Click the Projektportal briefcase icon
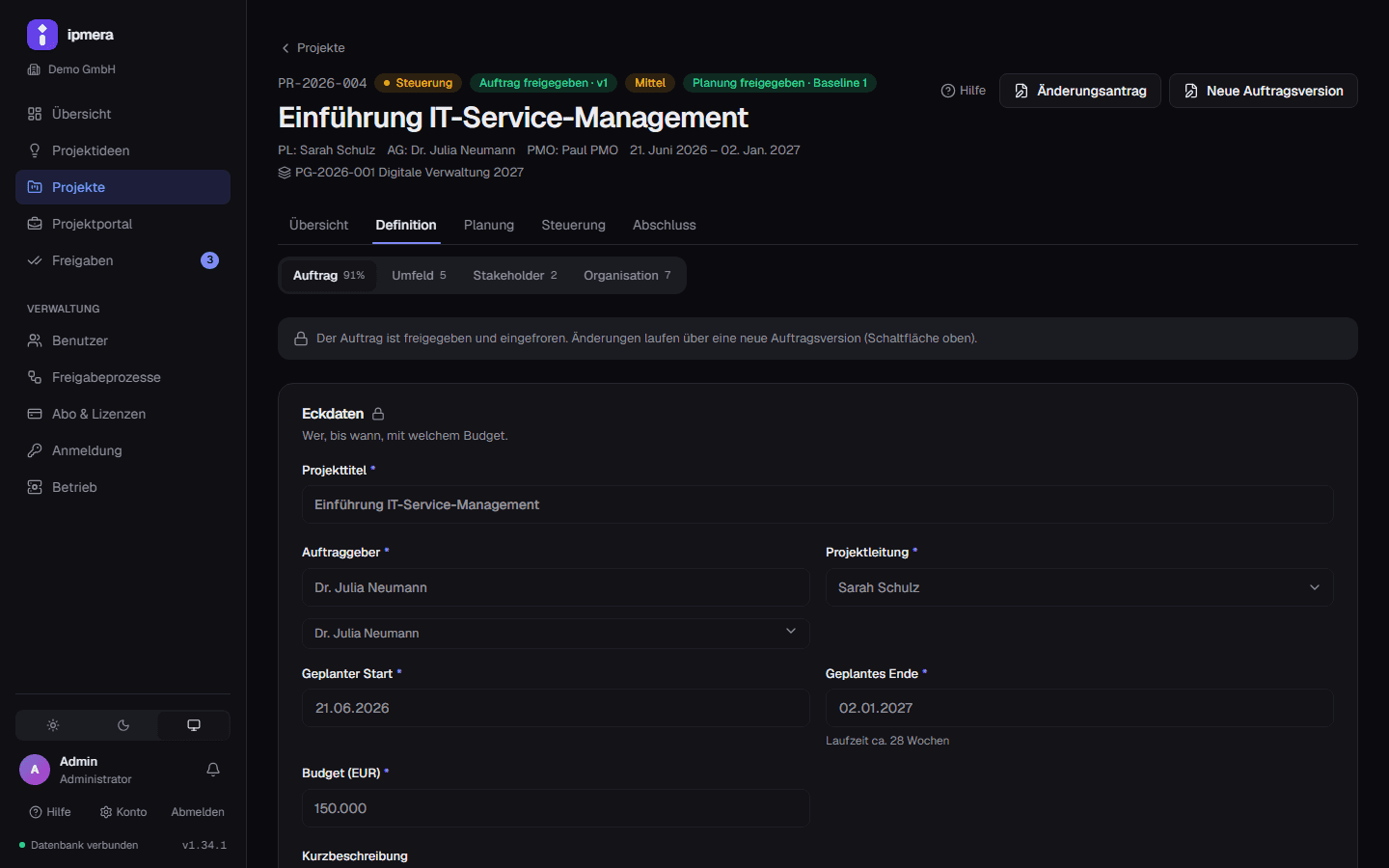The width and height of the screenshot is (1389, 868). 35,224
